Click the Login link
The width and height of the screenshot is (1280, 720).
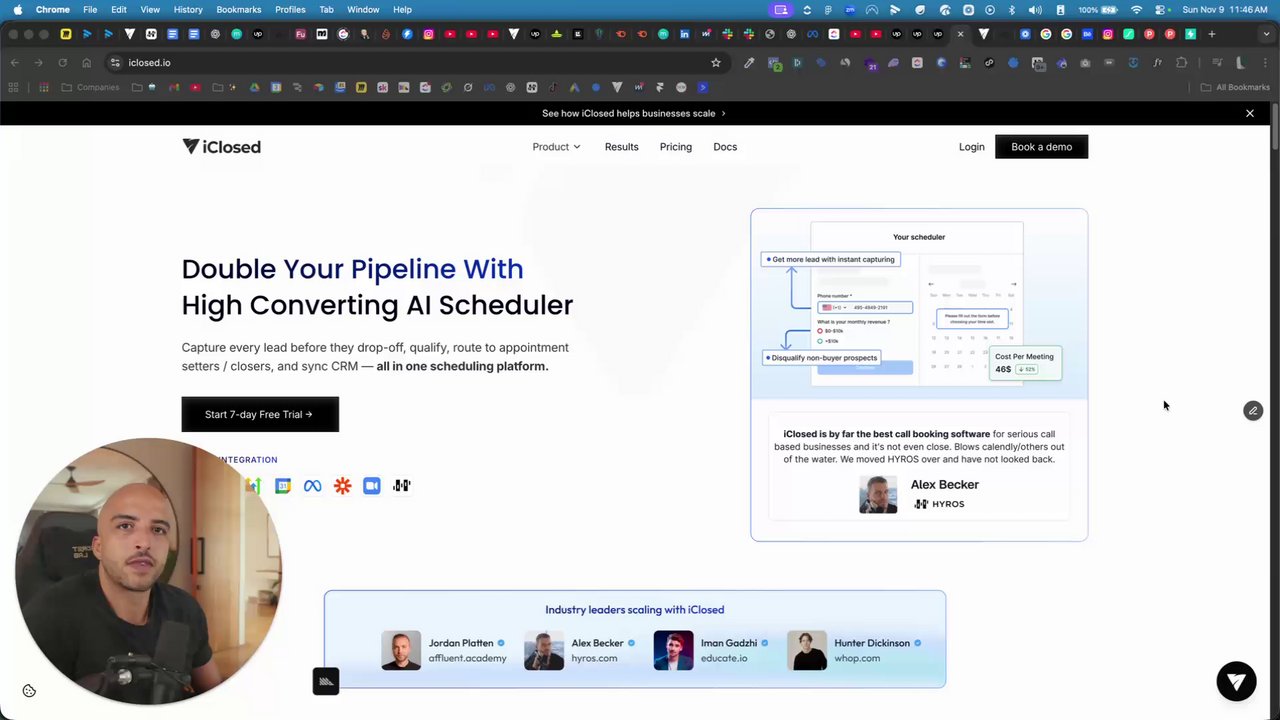pyautogui.click(x=971, y=147)
